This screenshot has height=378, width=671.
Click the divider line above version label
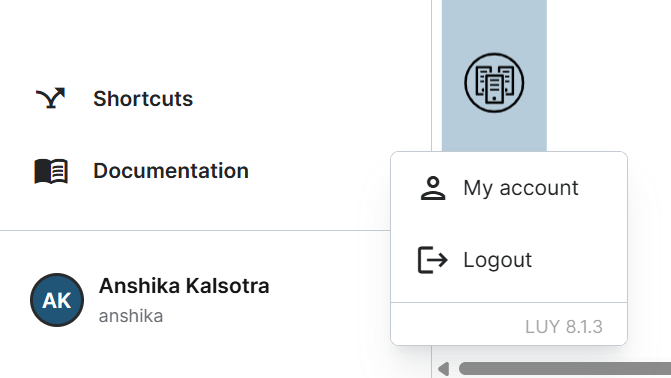tap(509, 302)
